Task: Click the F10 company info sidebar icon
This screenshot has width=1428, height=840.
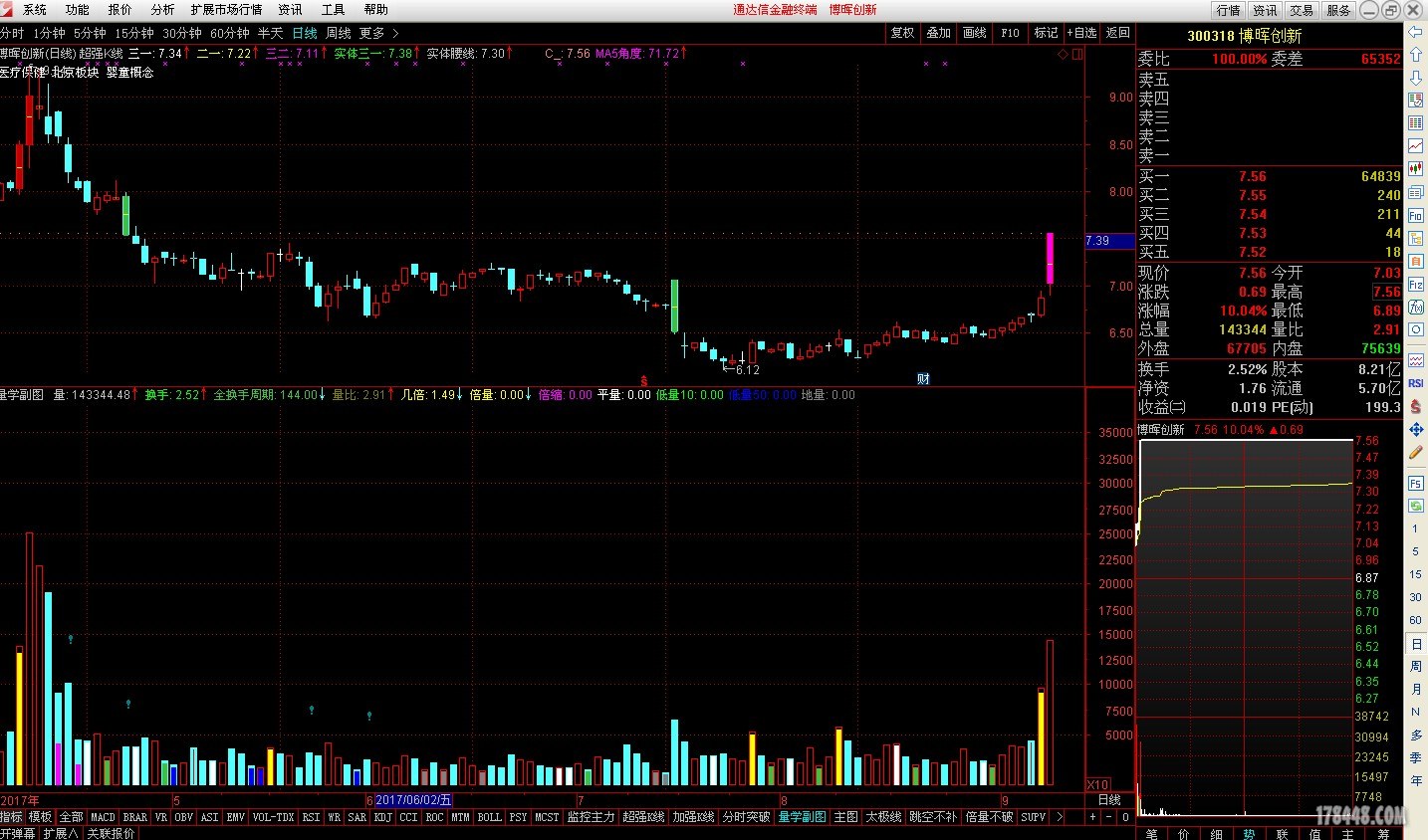Action: click(1415, 215)
